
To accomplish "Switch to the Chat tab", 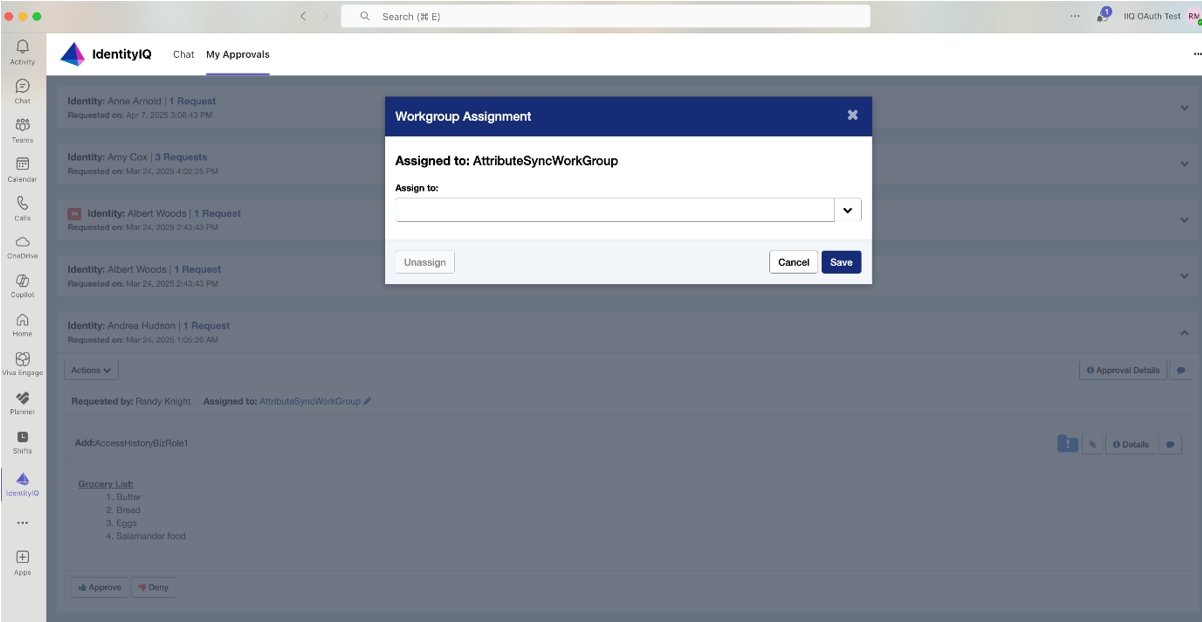I will [x=183, y=55].
